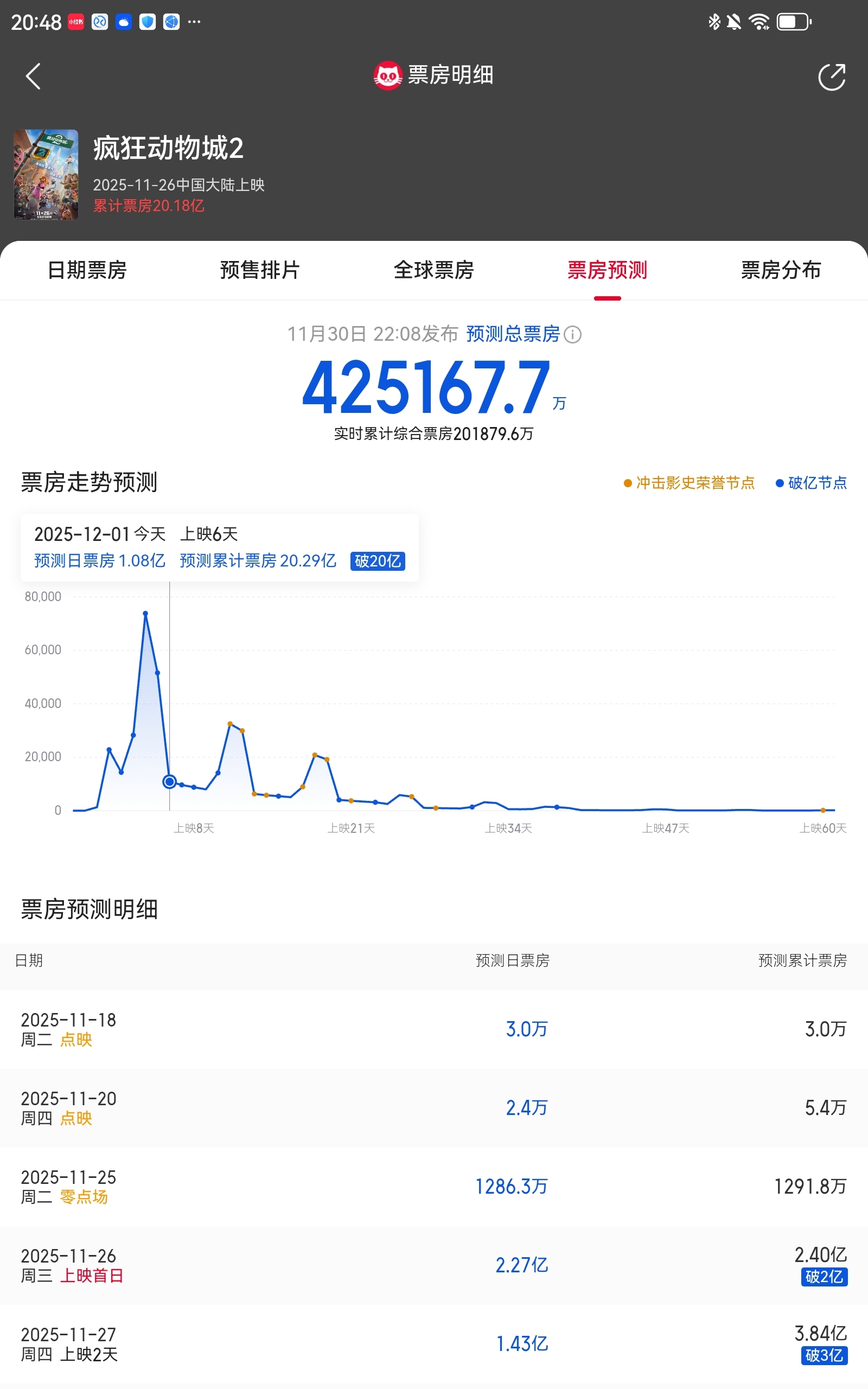Tap the 冲击影史荣誉节点 legend item

(x=689, y=483)
